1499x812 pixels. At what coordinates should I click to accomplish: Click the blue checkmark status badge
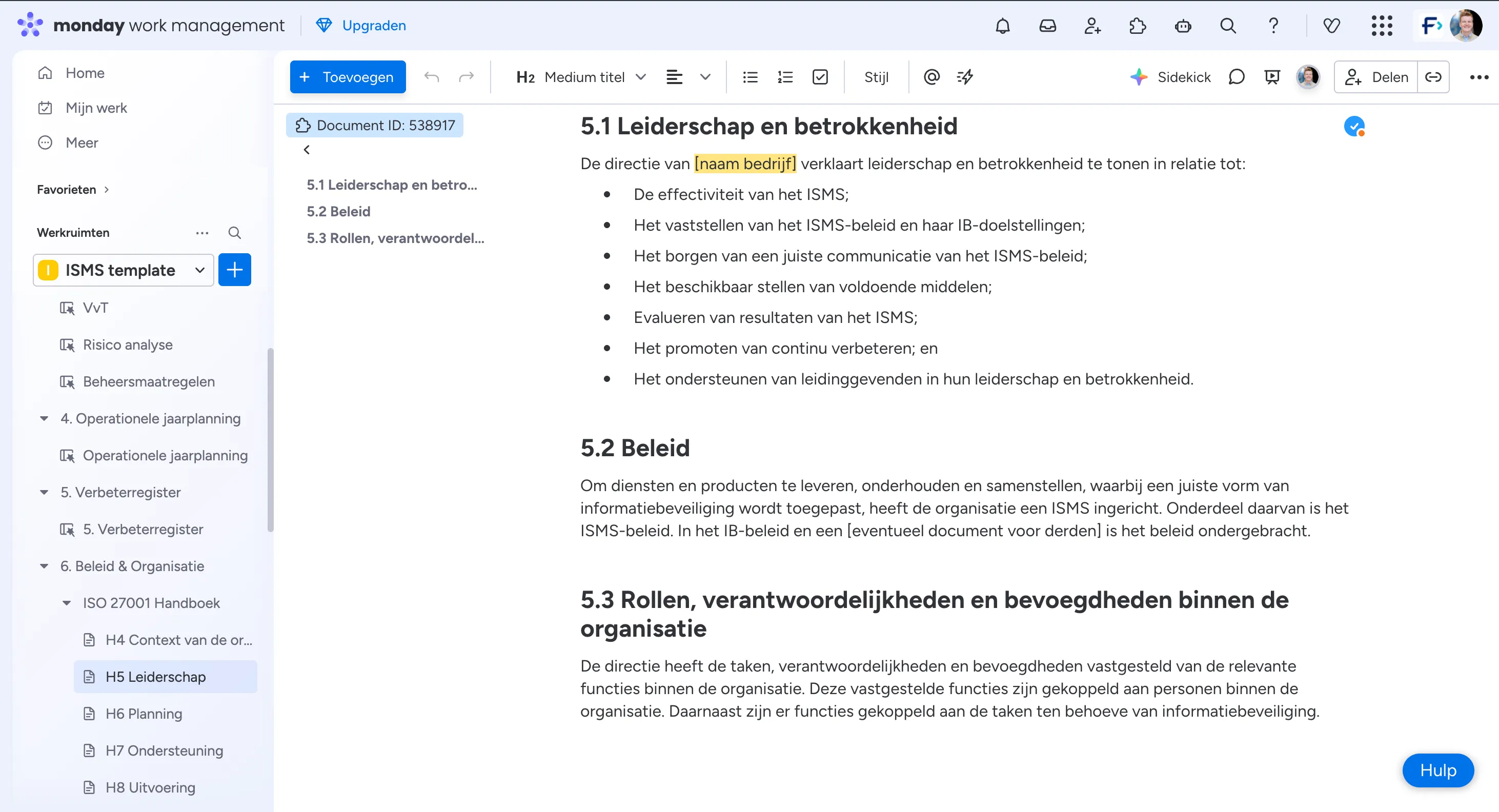point(1354,126)
